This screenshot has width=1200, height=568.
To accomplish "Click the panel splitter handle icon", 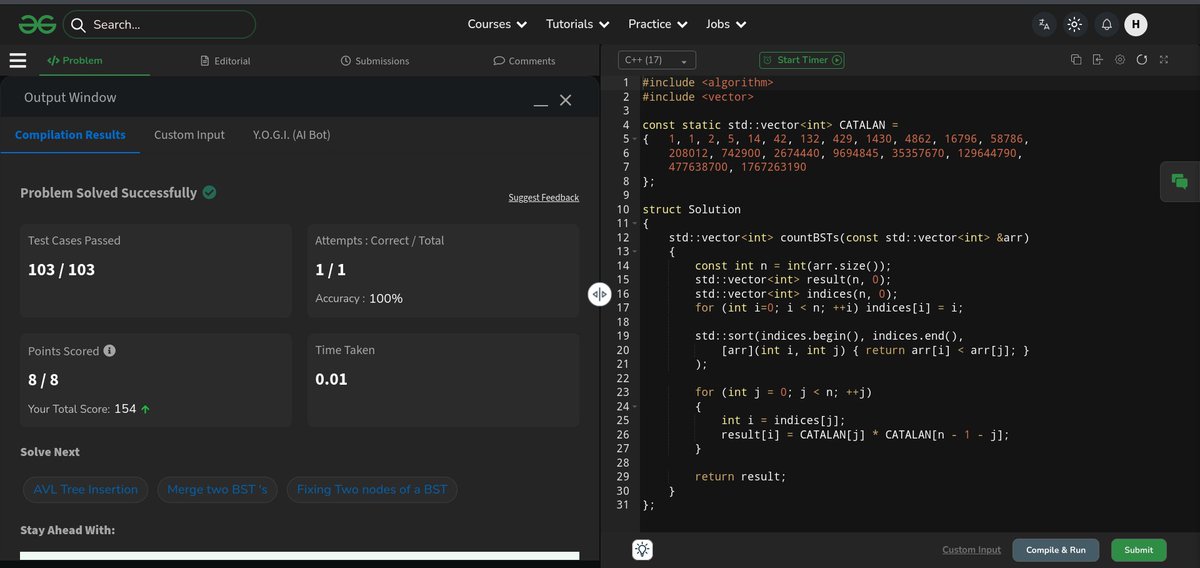I will 599,294.
